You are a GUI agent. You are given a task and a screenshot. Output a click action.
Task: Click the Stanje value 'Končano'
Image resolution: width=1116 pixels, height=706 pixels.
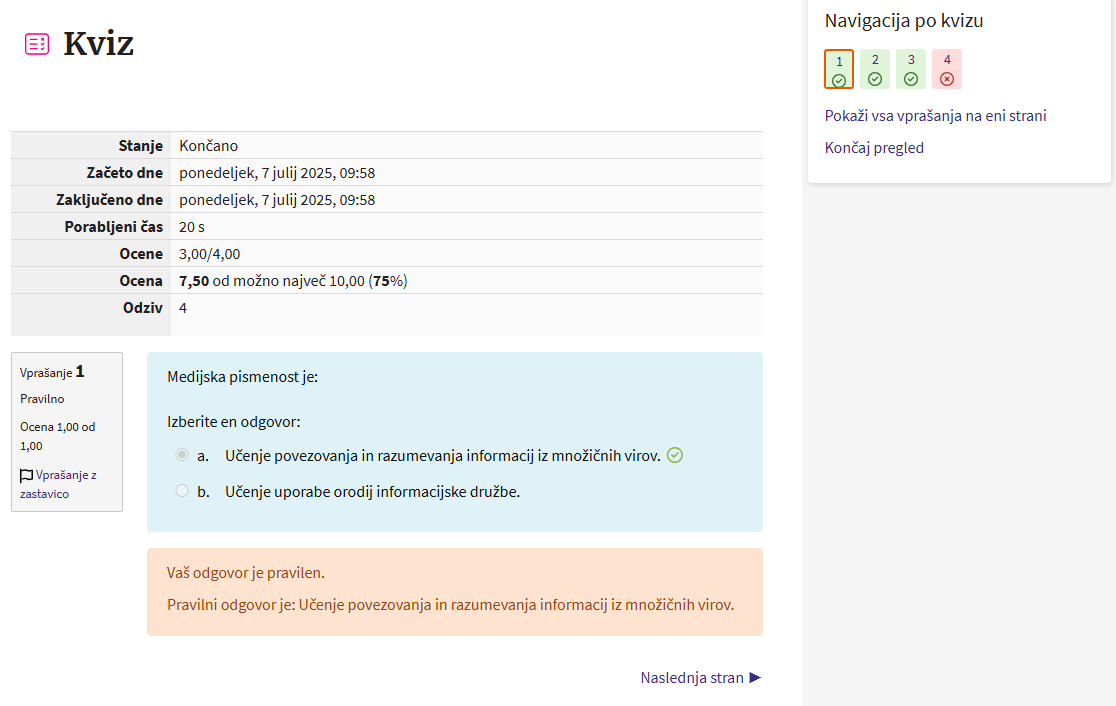[x=208, y=146]
